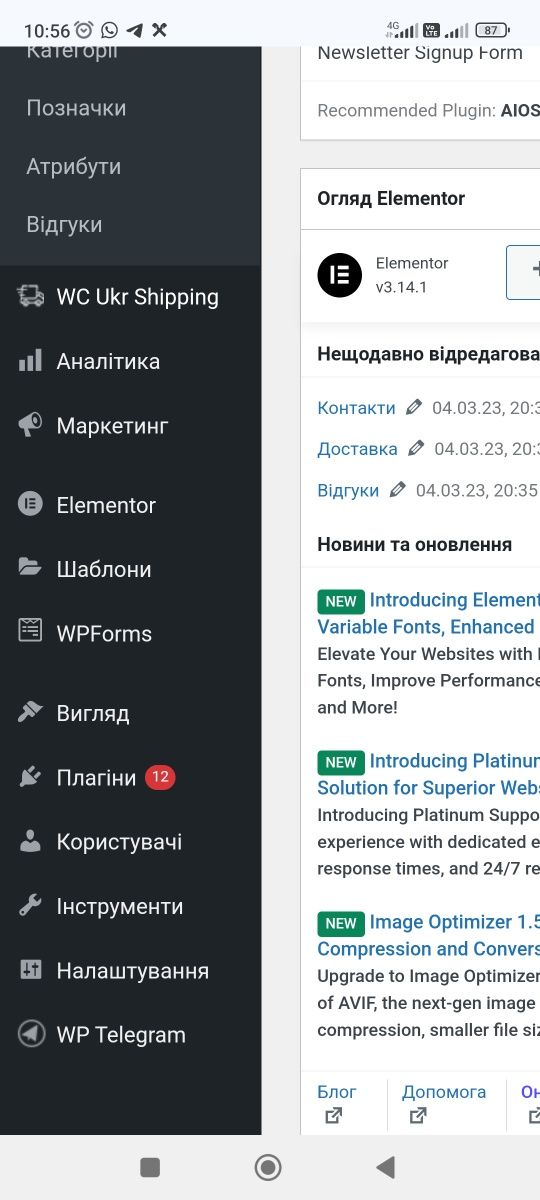Open the Допомога footer link
The width and height of the screenshot is (540, 1200).
444,1091
